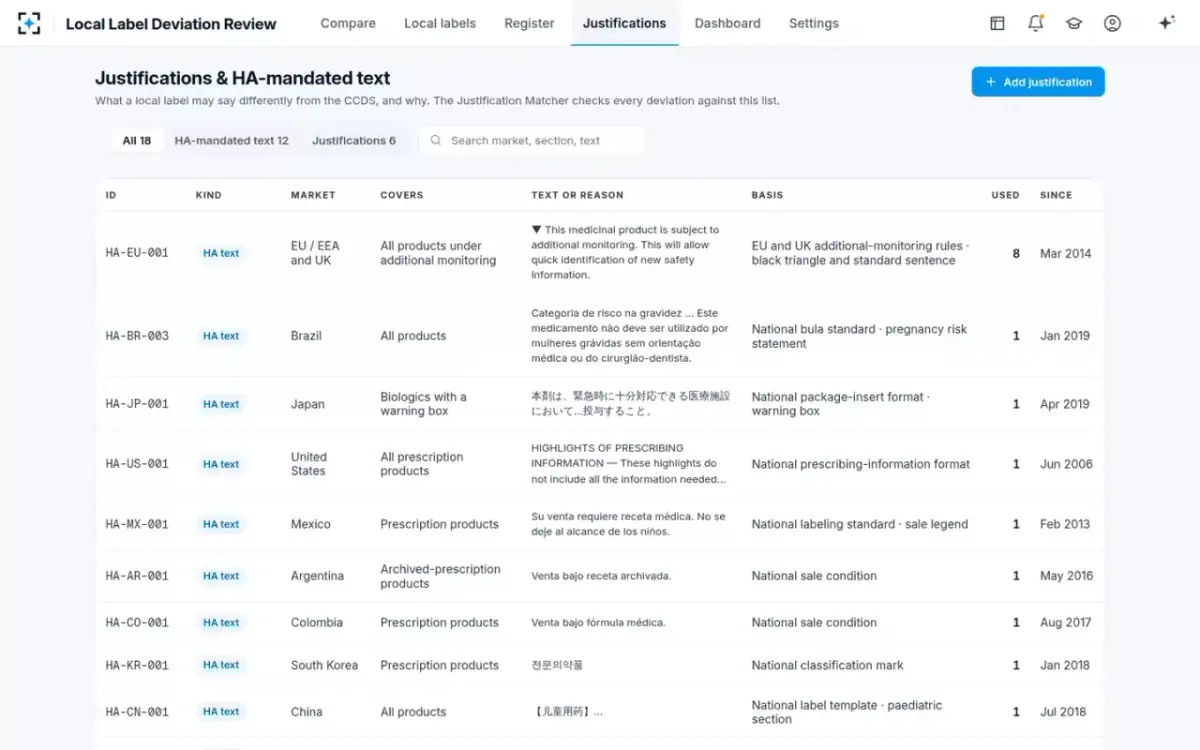Filter by All 18
The height and width of the screenshot is (750, 1200).
[137, 140]
